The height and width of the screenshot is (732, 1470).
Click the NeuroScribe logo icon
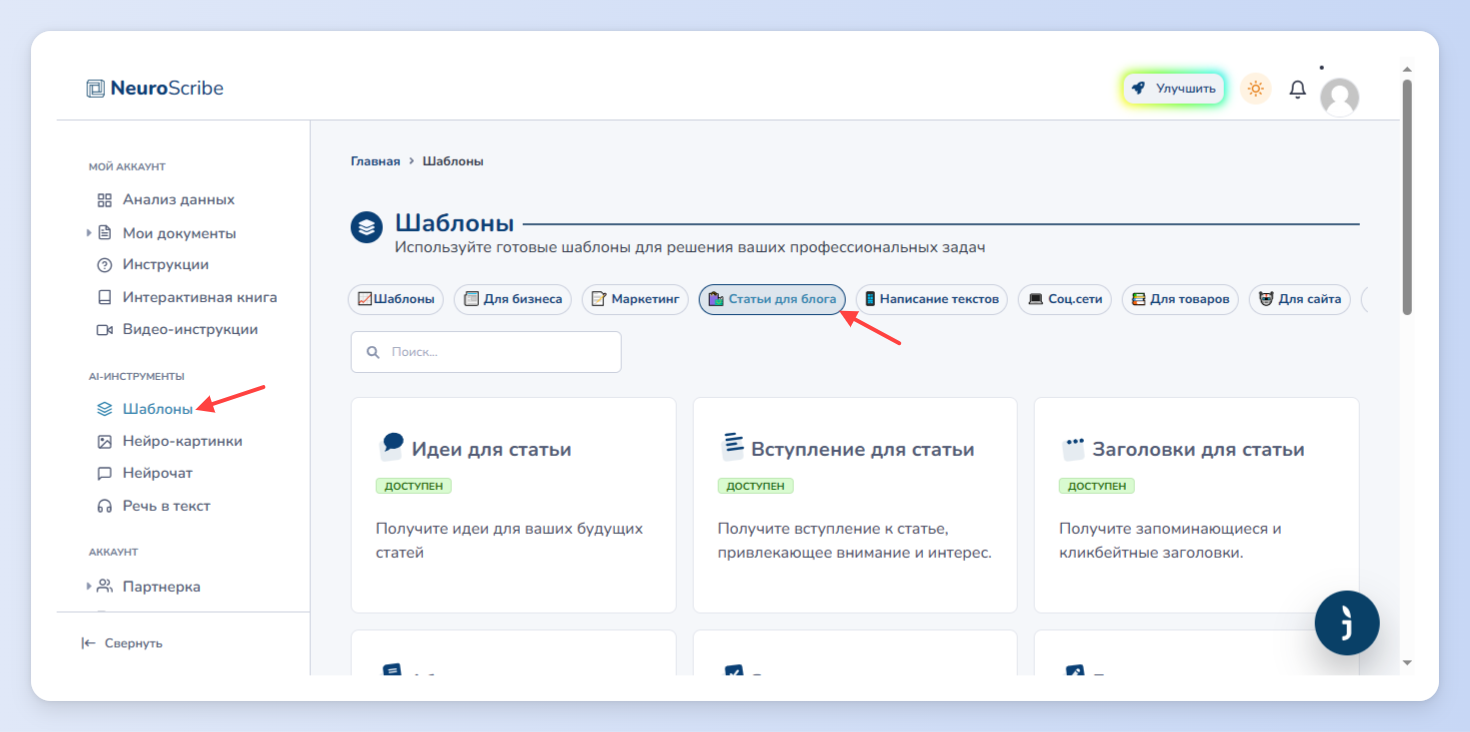pyautogui.click(x=95, y=88)
